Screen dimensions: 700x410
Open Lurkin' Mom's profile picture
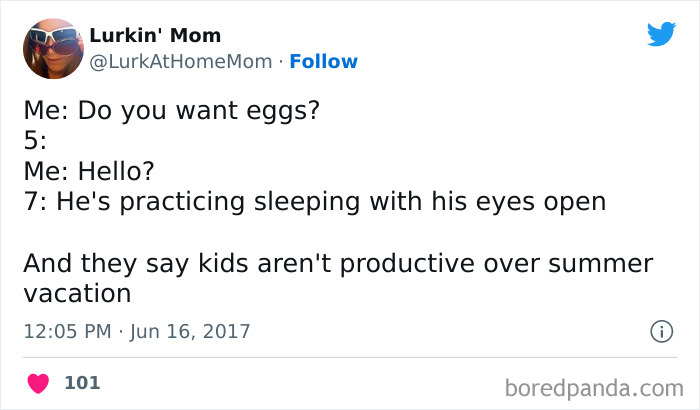[x=51, y=49]
